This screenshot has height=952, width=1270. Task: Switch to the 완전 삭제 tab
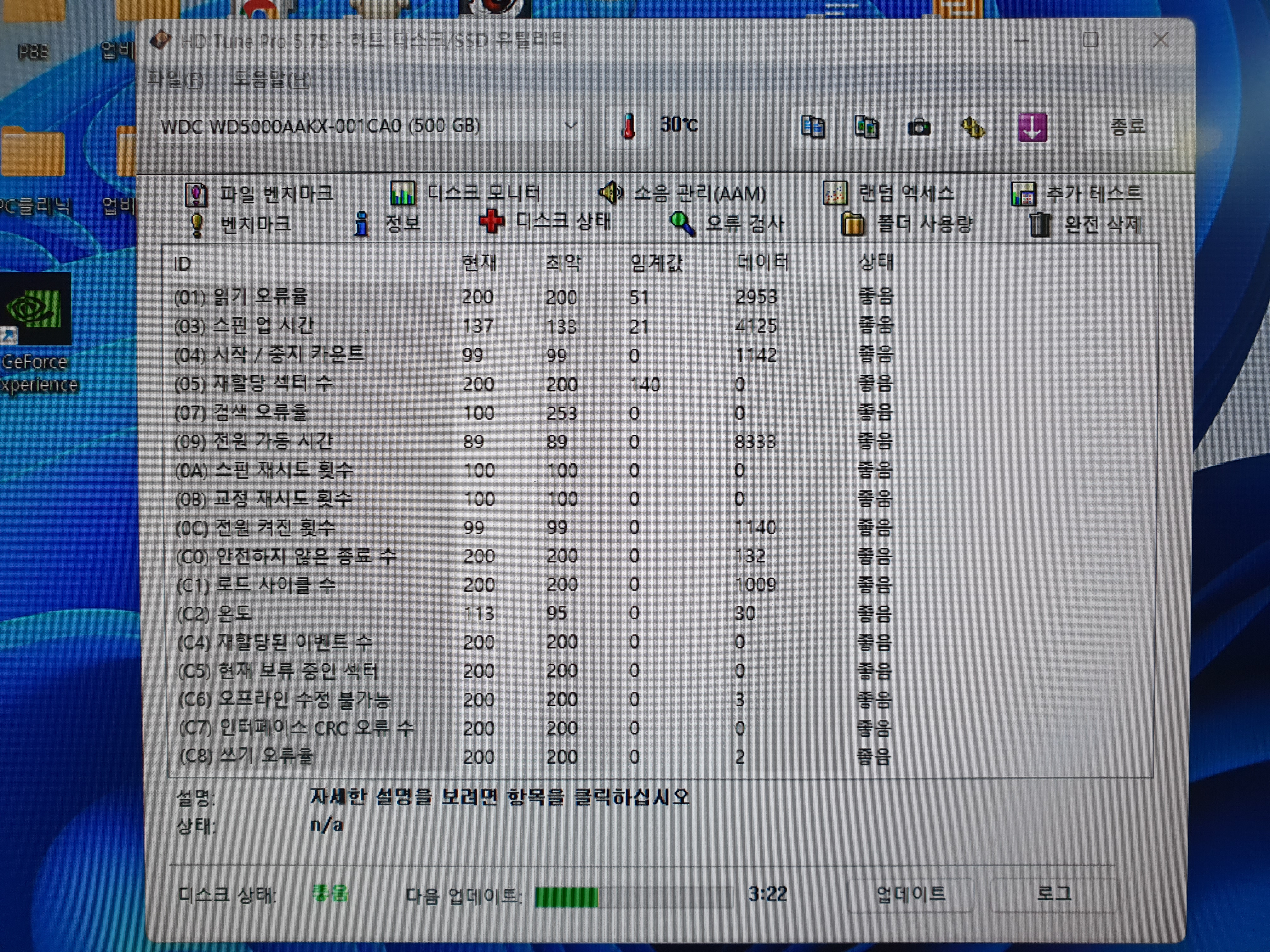click(1085, 224)
